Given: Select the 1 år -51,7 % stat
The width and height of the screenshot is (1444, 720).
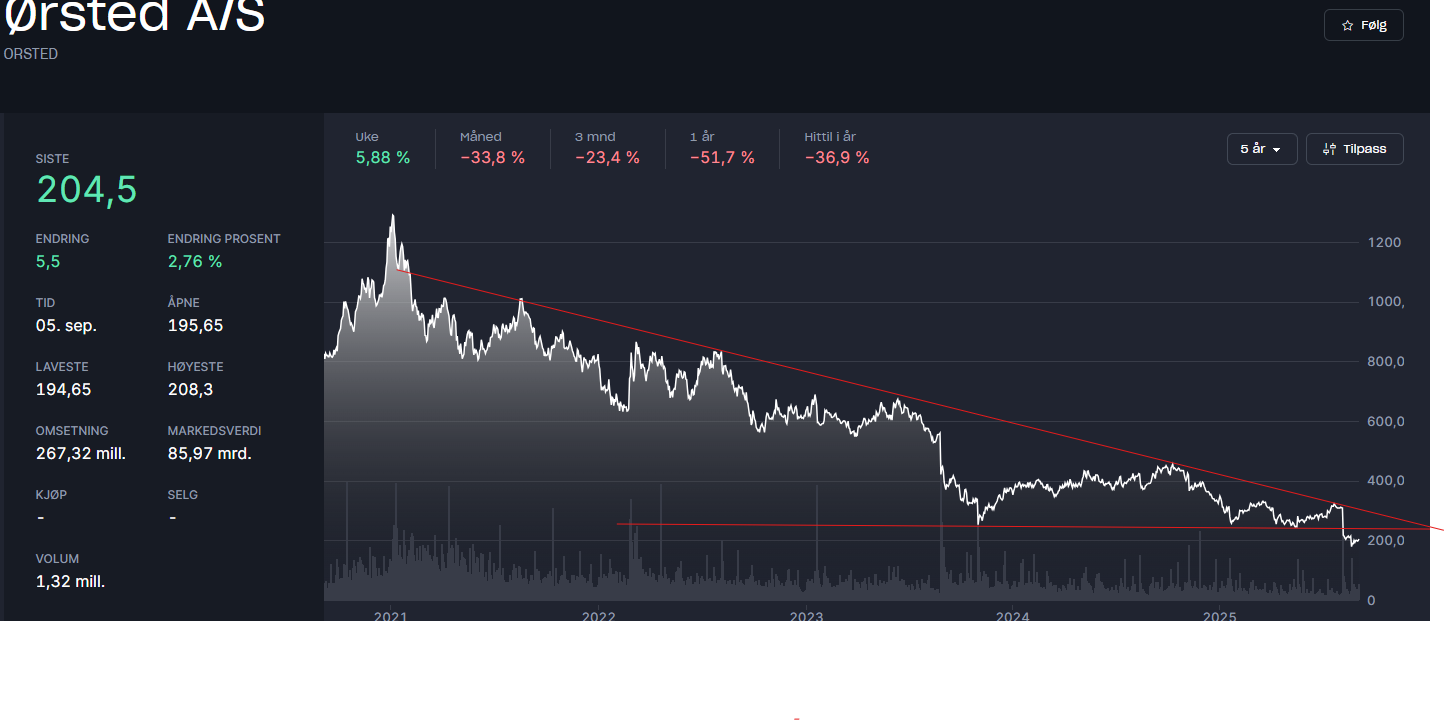Looking at the screenshot, I should (x=722, y=148).
